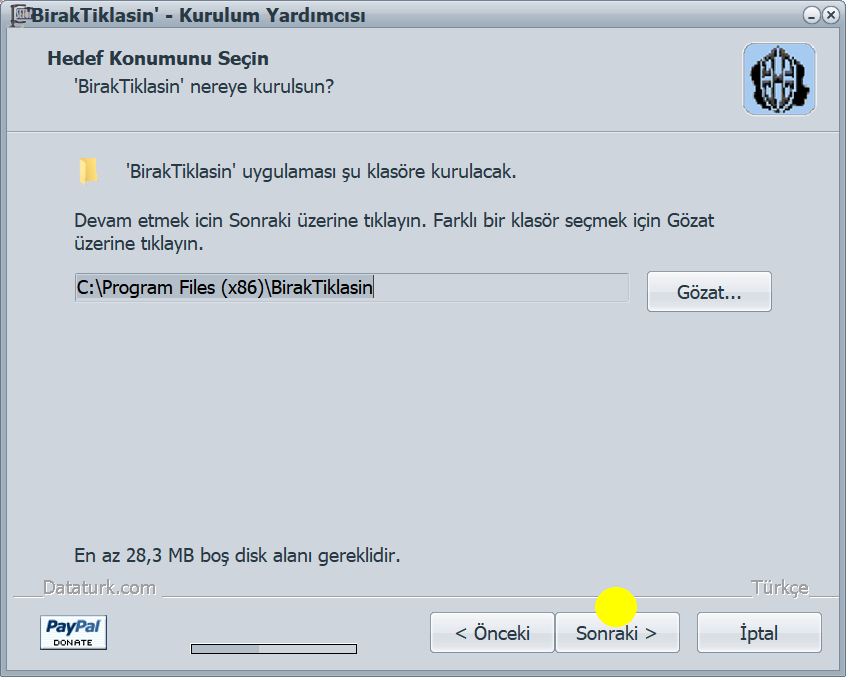Image resolution: width=846 pixels, height=677 pixels.
Task: Click the installer icon in the title bar
Action: [x=21, y=15]
